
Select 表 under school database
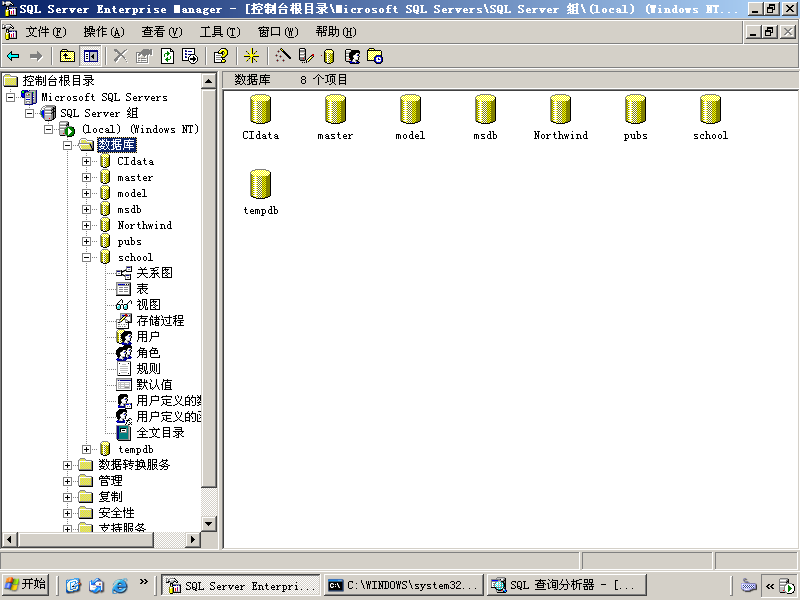[x=142, y=289]
